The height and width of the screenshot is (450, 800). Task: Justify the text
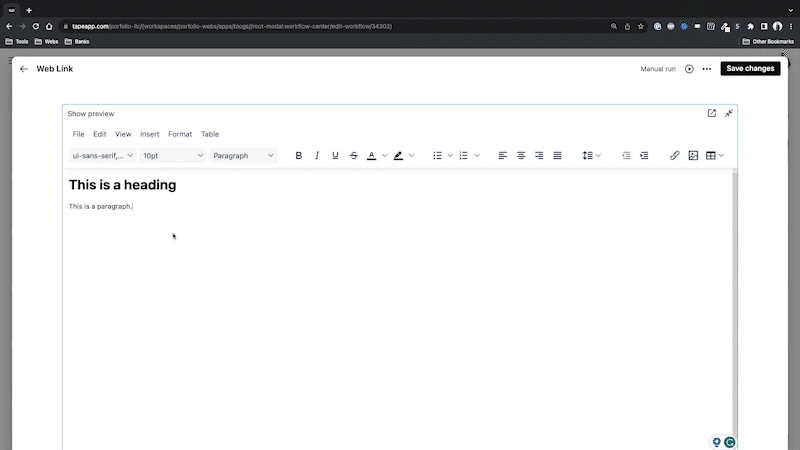(x=558, y=156)
